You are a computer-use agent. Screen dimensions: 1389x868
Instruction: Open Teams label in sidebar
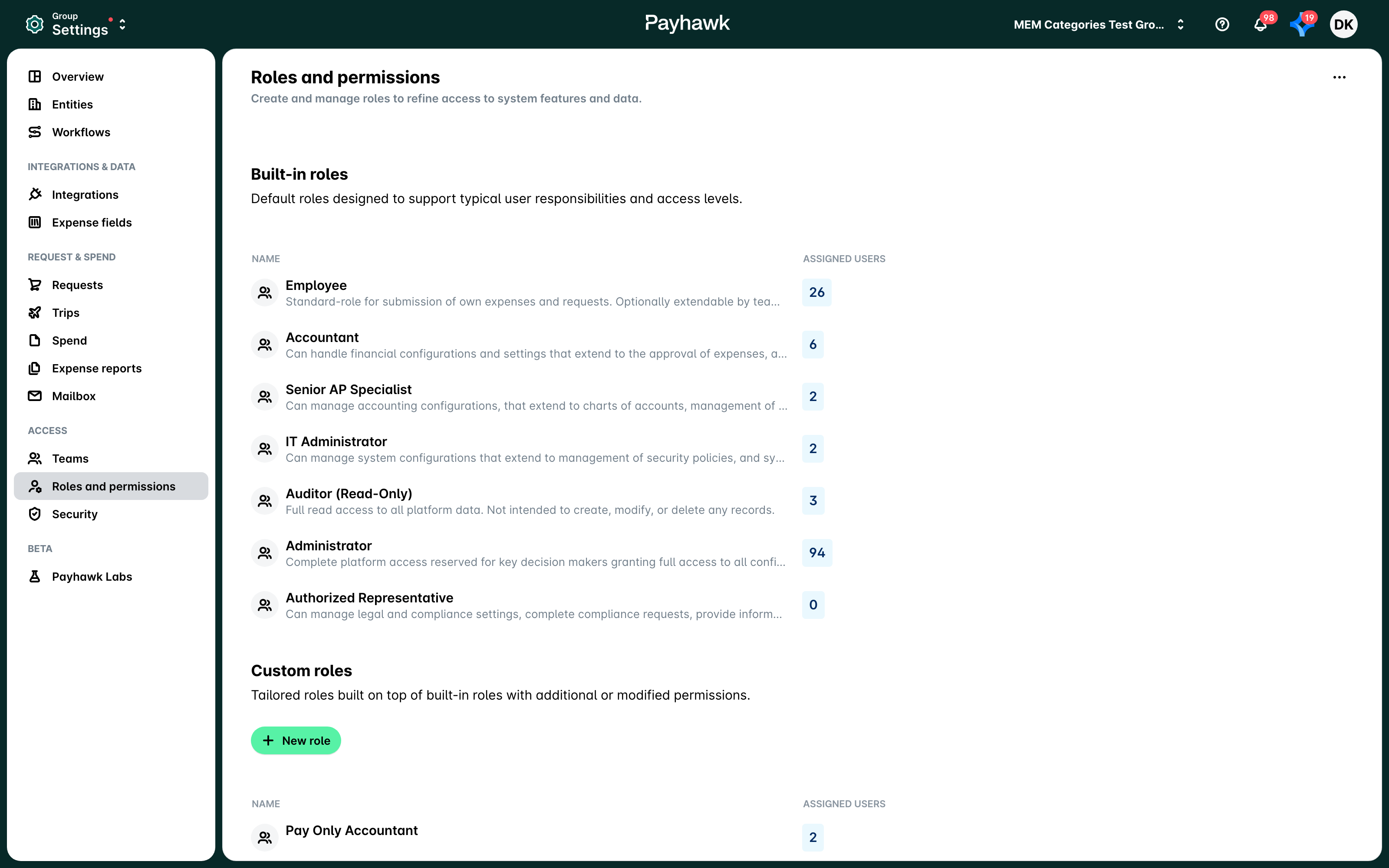coord(70,458)
